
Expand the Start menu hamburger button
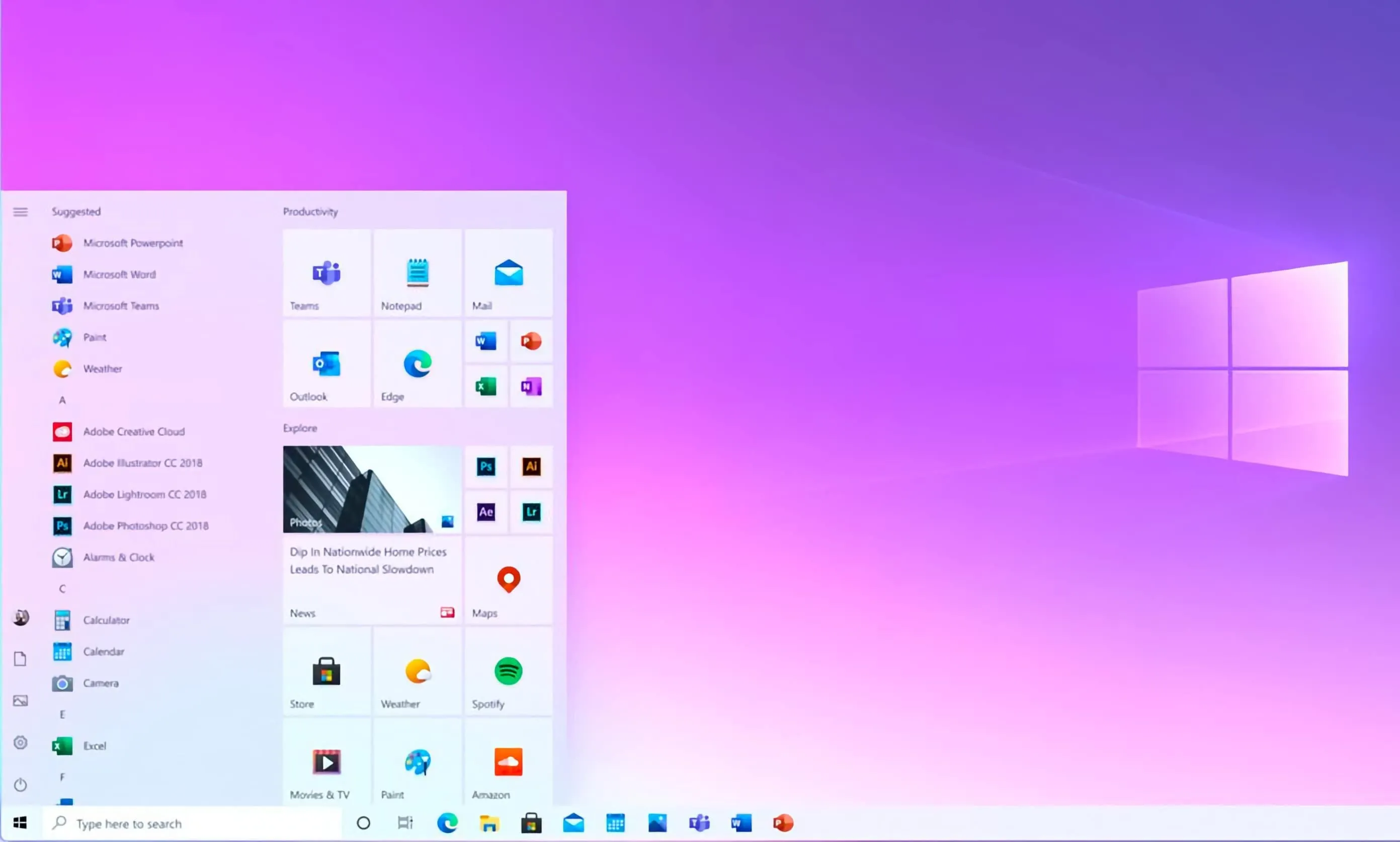click(21, 212)
